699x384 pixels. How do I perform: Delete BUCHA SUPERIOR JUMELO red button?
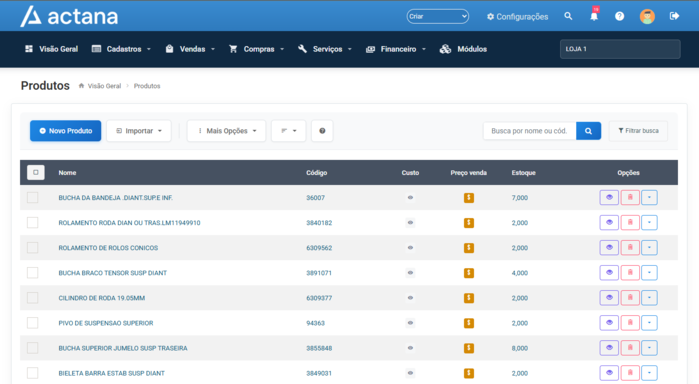[x=630, y=348]
